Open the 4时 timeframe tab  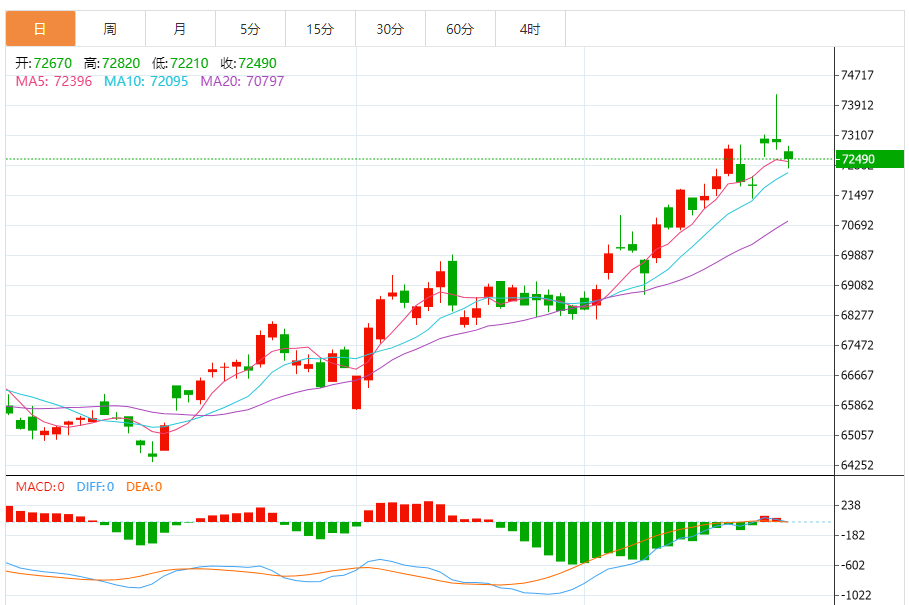(530, 28)
